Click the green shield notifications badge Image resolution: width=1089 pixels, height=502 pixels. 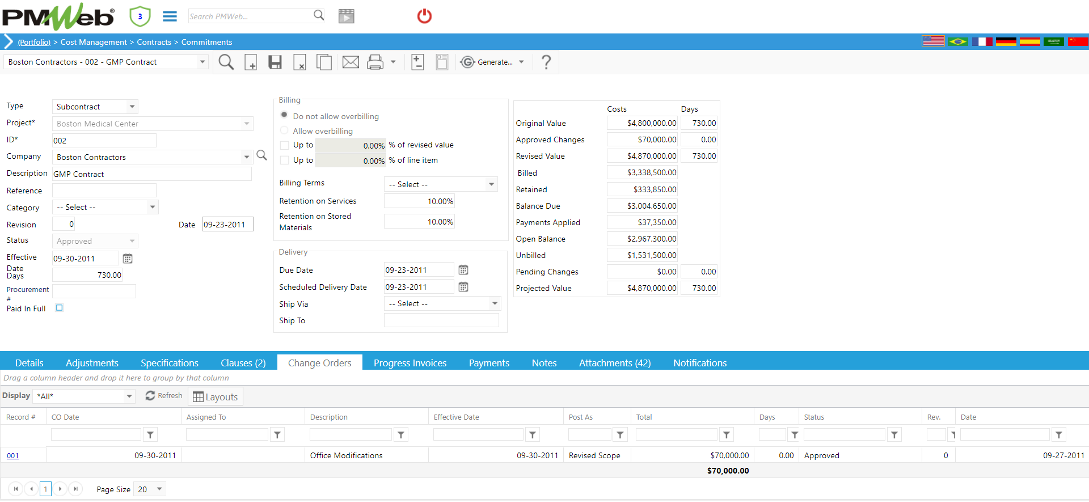point(140,15)
